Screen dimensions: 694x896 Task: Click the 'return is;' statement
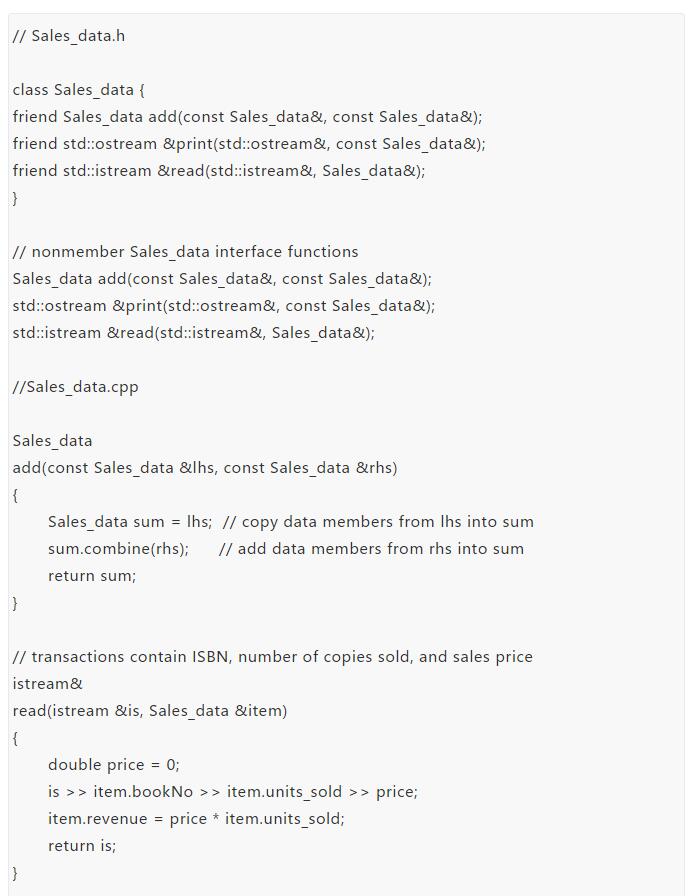pyautogui.click(x=82, y=846)
